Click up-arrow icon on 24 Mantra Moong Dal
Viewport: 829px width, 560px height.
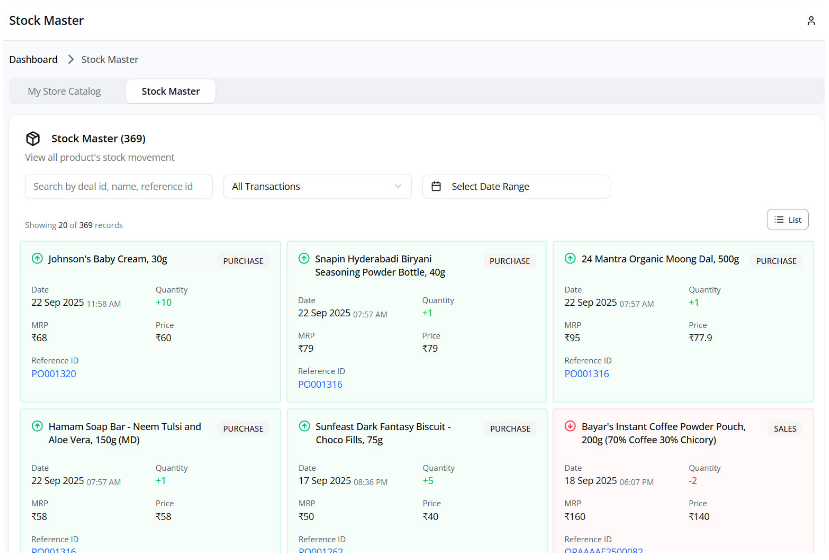(570, 259)
